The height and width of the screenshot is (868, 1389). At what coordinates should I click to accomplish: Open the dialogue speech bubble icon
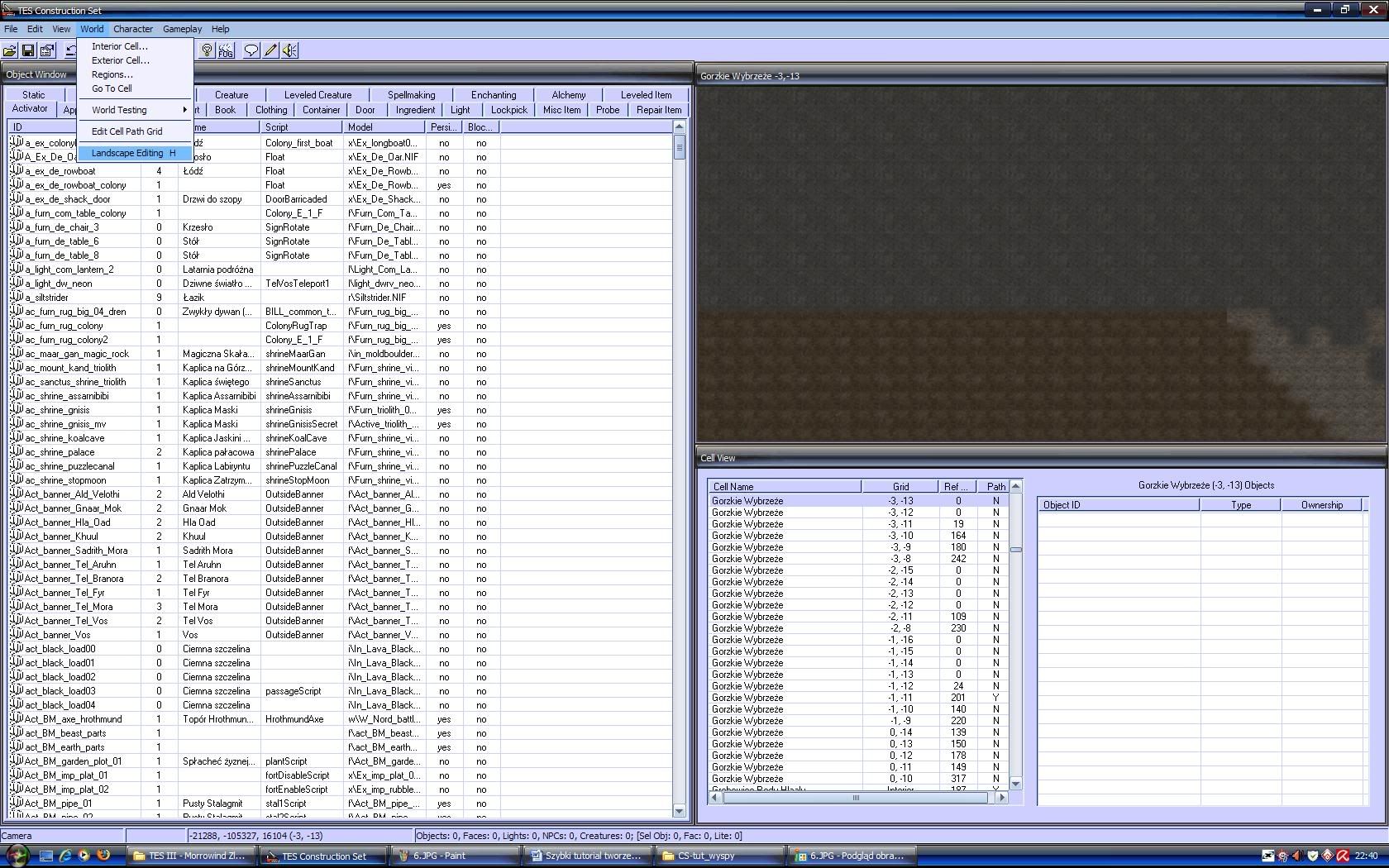pos(251,50)
